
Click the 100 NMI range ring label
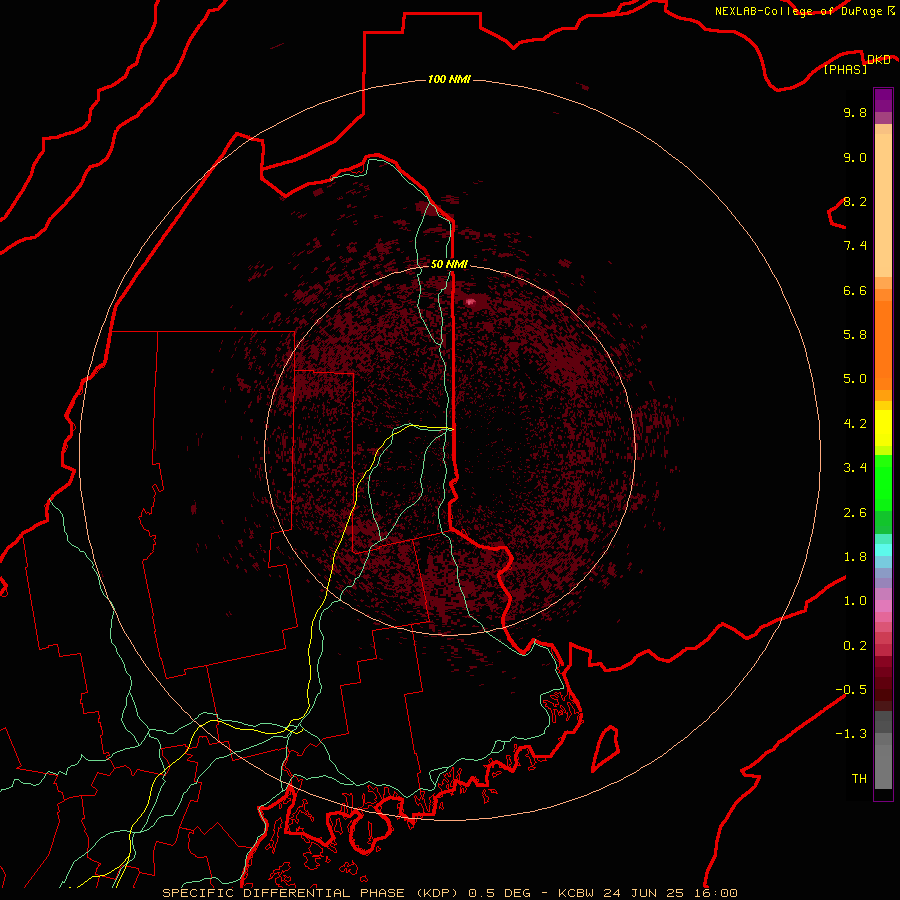[449, 79]
